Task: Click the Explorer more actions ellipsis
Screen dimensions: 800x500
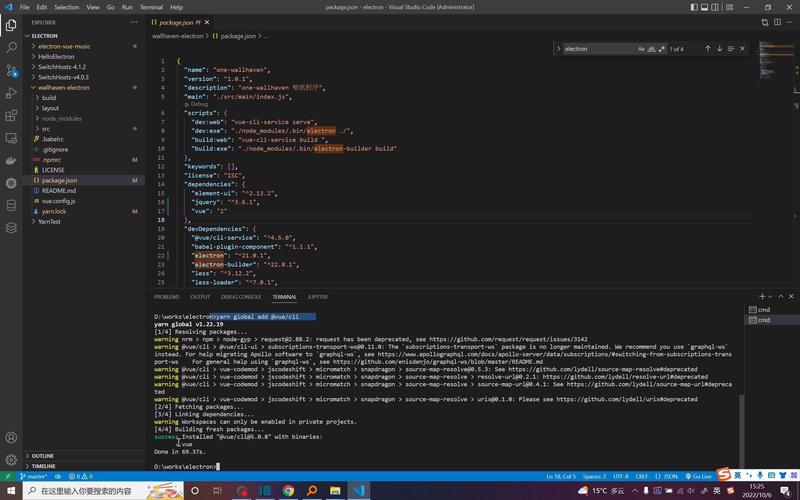Action: click(134, 22)
